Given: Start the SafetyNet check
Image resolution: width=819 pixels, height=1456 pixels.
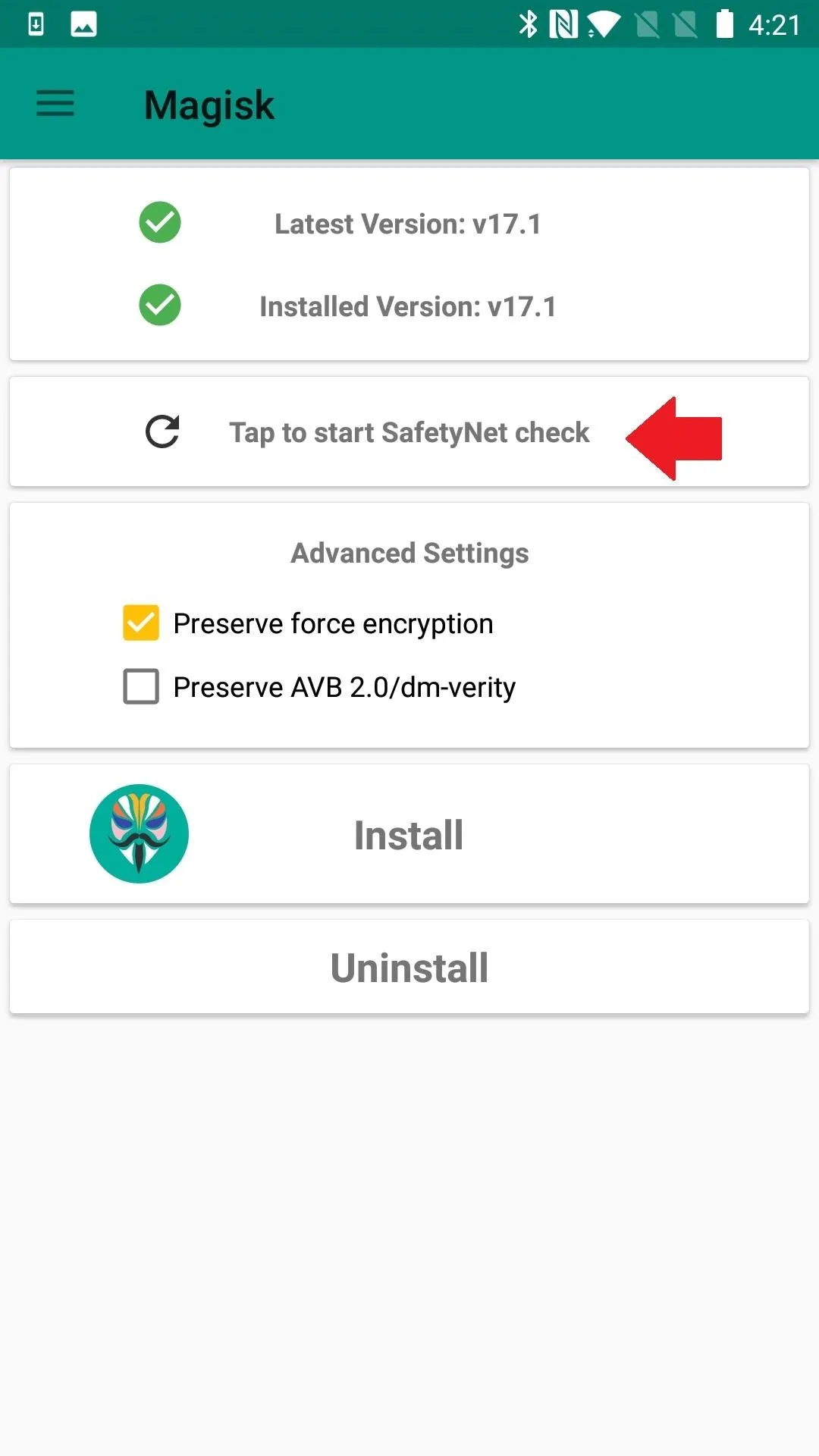Looking at the screenshot, I should pyautogui.click(x=409, y=431).
